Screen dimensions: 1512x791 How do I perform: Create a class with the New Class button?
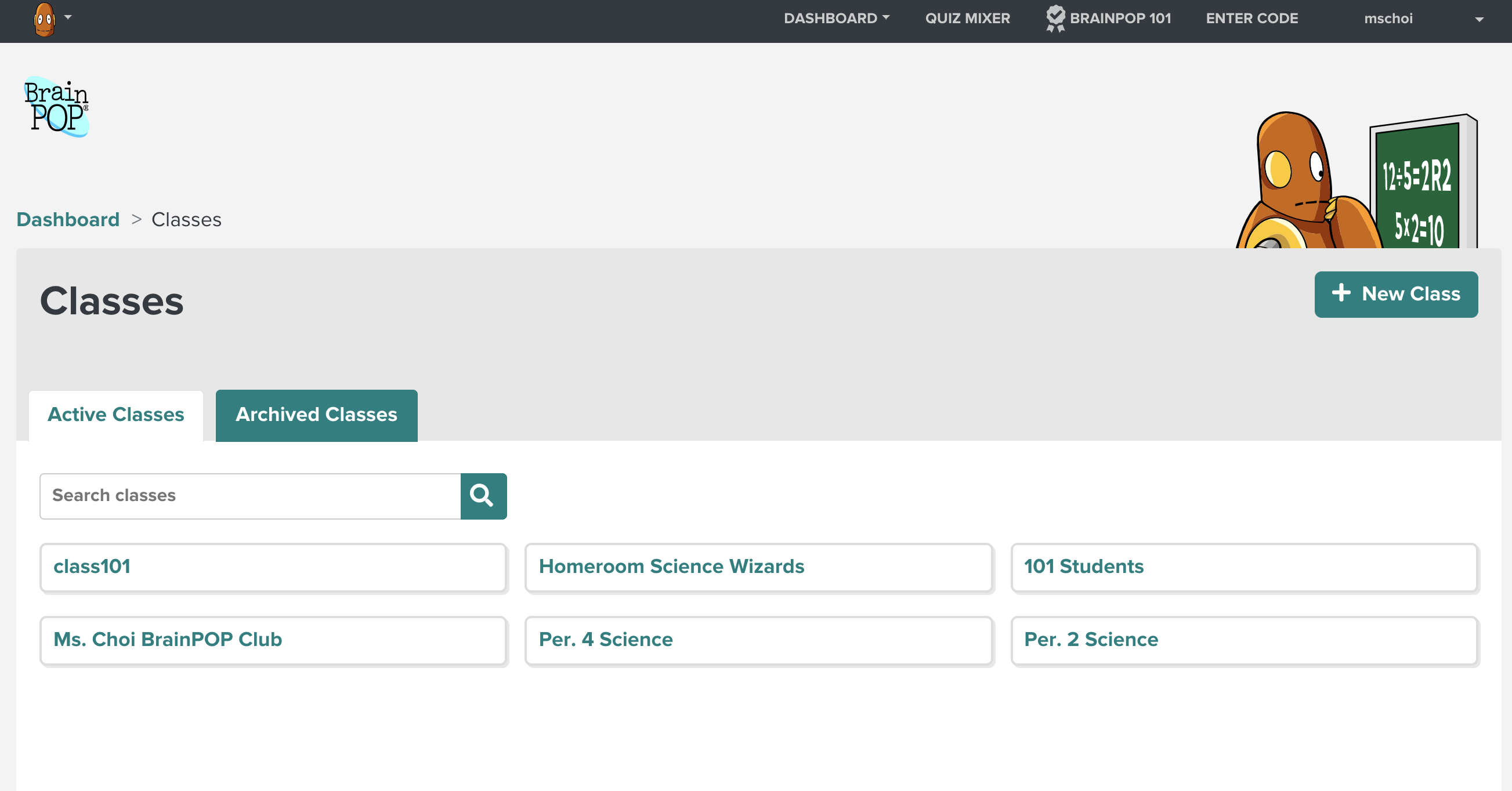click(x=1396, y=294)
